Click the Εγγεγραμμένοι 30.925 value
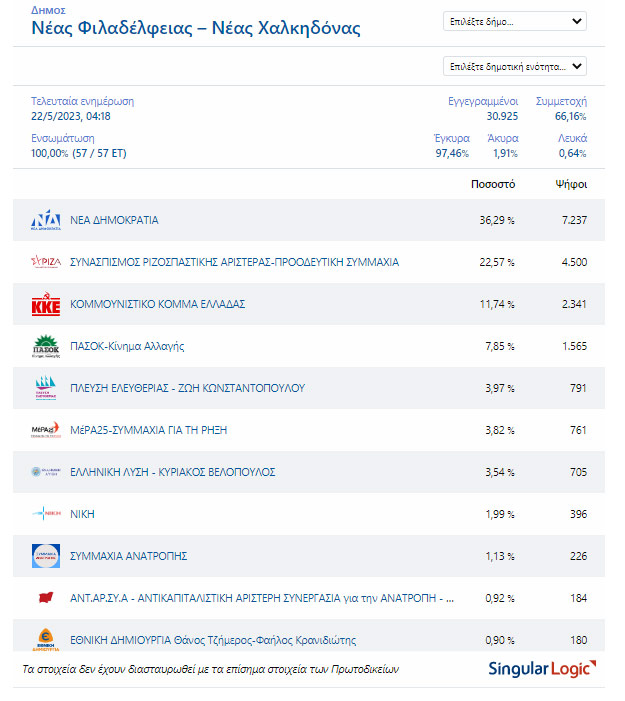Screen dimensions: 625x701 click(502, 116)
